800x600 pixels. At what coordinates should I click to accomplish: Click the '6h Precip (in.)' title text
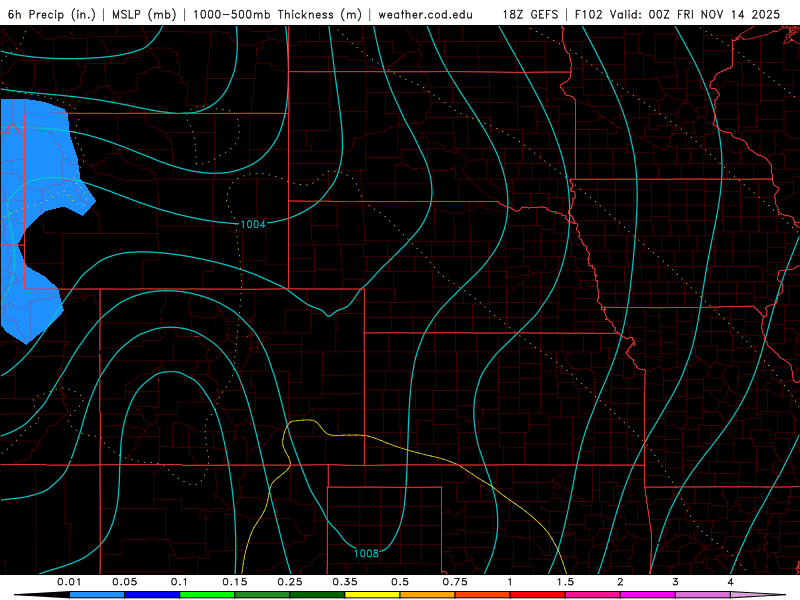pyautogui.click(x=52, y=14)
